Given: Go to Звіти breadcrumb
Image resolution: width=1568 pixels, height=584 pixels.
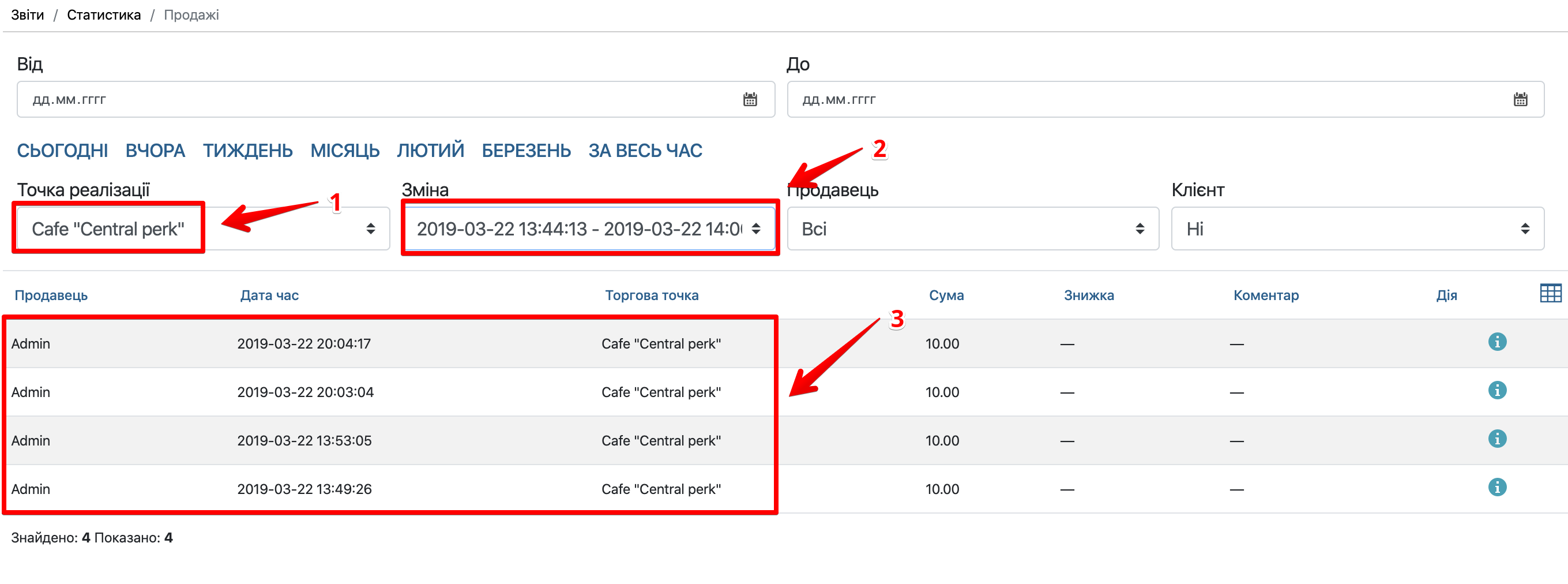Looking at the screenshot, I should coord(27,15).
